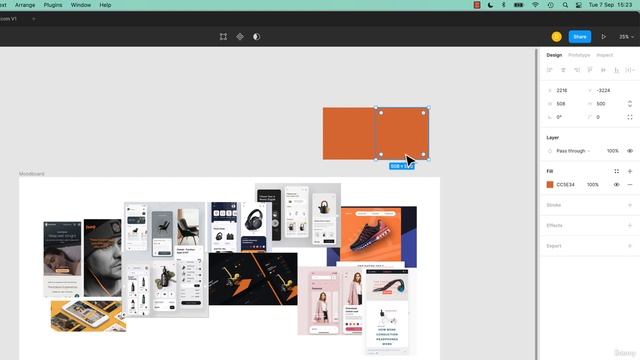Click the Present play button
This screenshot has width=640, height=360.
click(x=603, y=37)
